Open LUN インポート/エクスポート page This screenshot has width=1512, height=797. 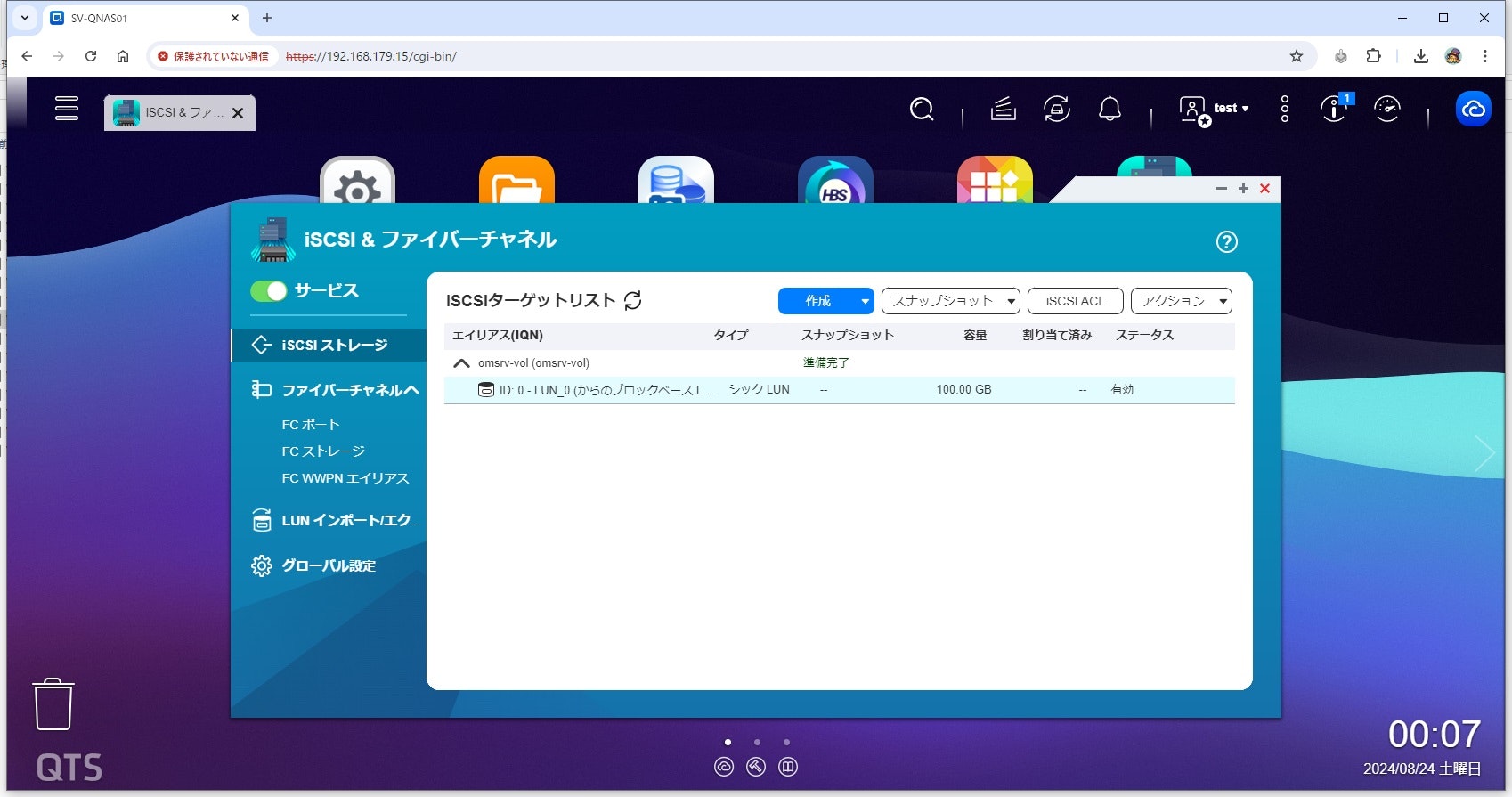[336, 521]
